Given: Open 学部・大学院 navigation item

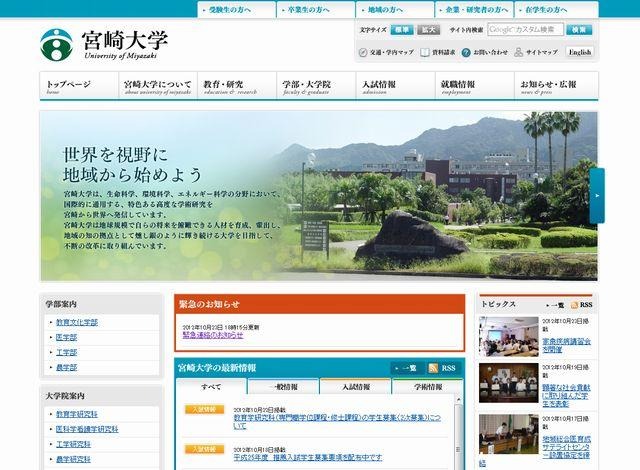Looking at the screenshot, I should click(x=316, y=86).
